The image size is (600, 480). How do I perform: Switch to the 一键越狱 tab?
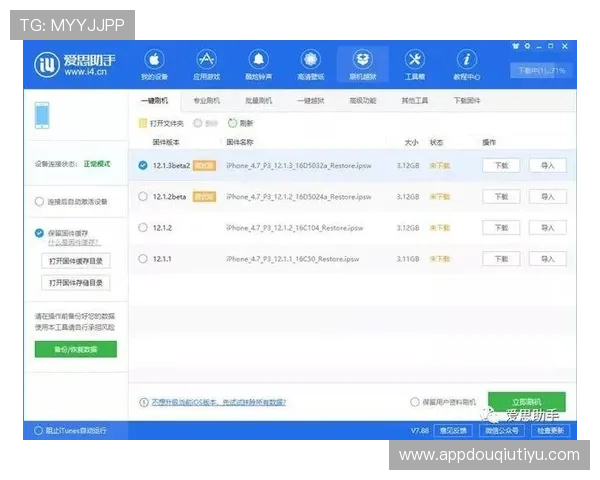tap(311, 100)
